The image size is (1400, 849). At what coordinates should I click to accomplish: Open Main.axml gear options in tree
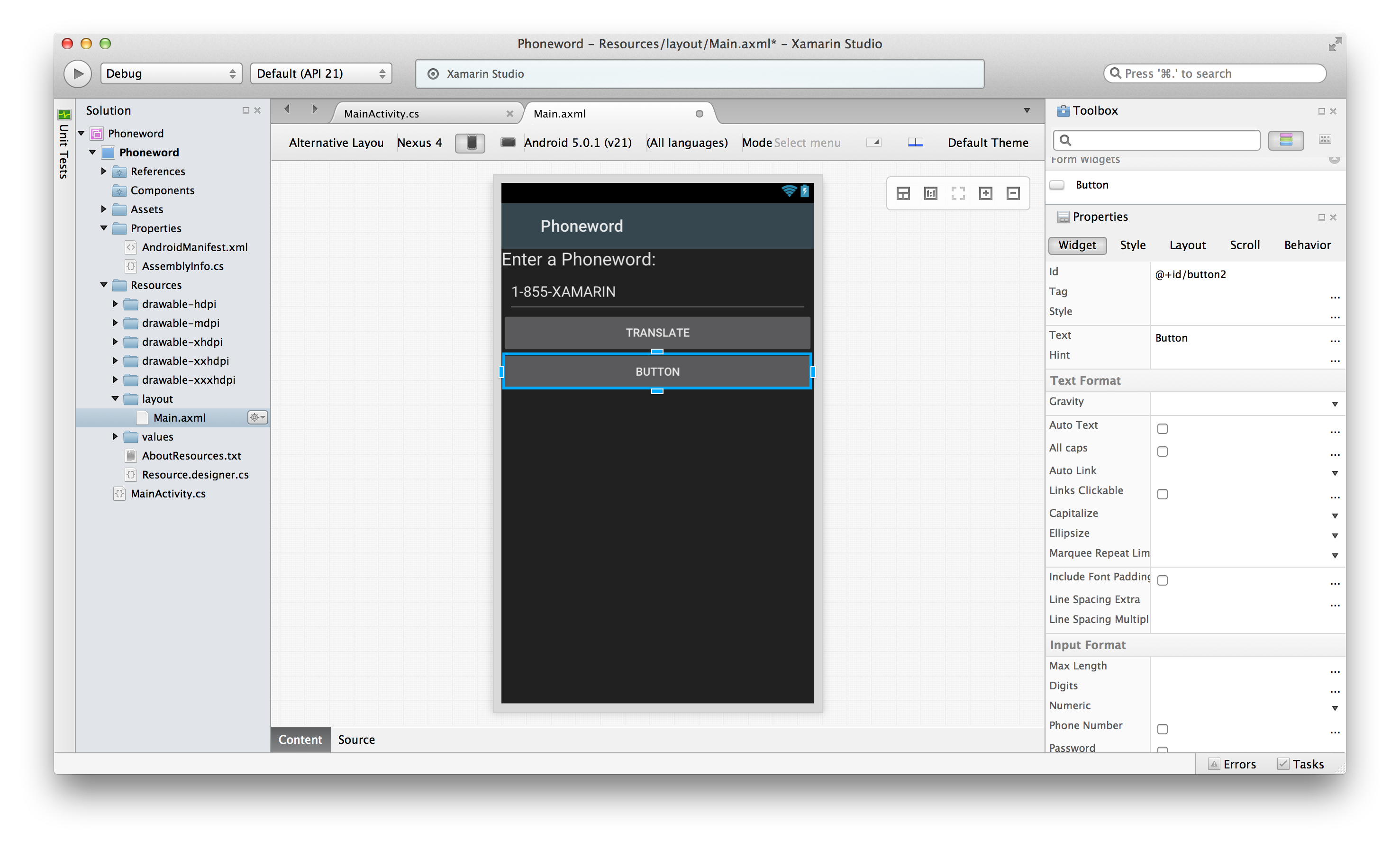257,417
